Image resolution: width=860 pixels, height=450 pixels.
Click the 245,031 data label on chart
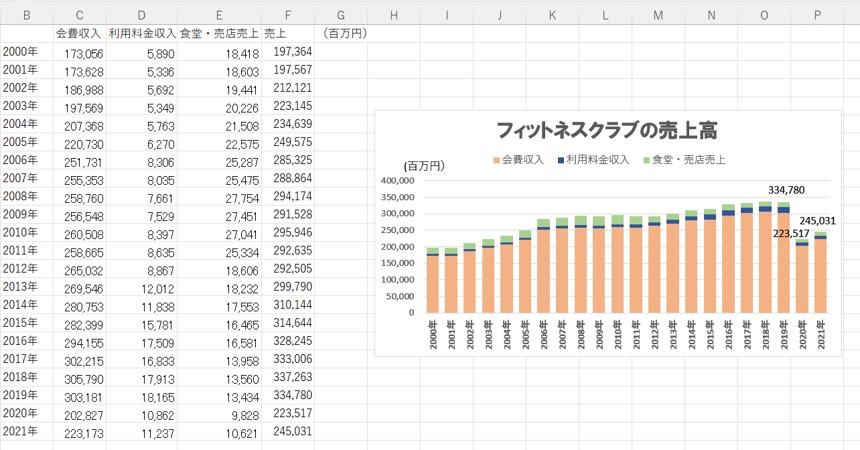[817, 221]
